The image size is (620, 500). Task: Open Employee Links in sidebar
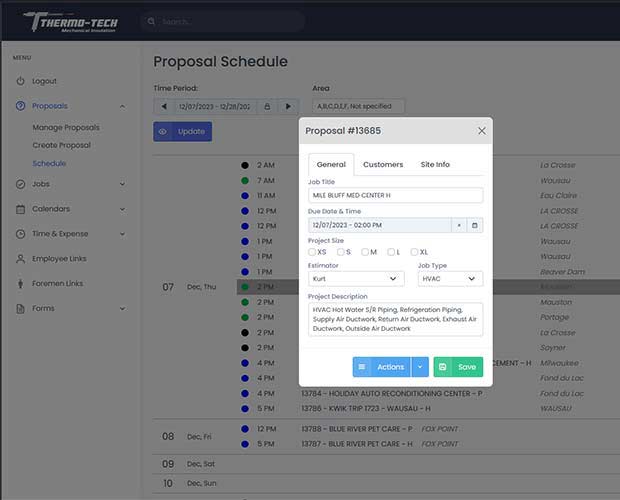click(59, 259)
